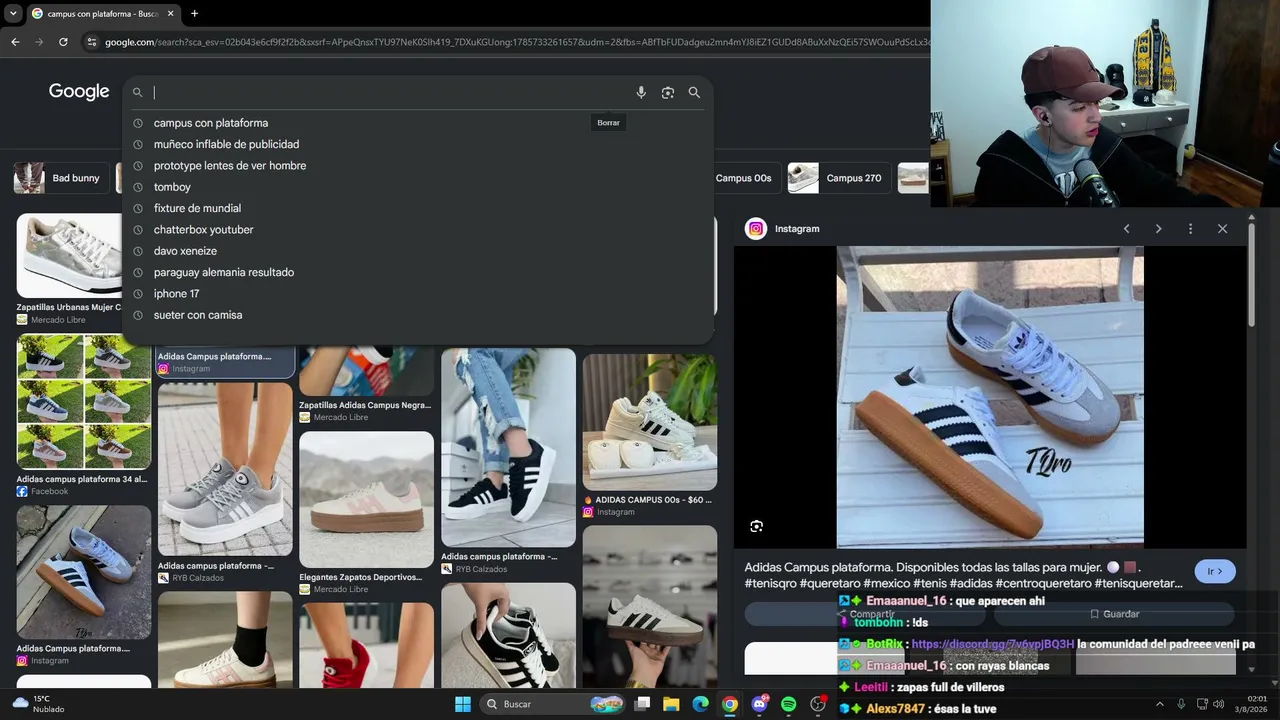Open a new browser tab with the plus button
The width and height of the screenshot is (1280, 720).
point(194,13)
